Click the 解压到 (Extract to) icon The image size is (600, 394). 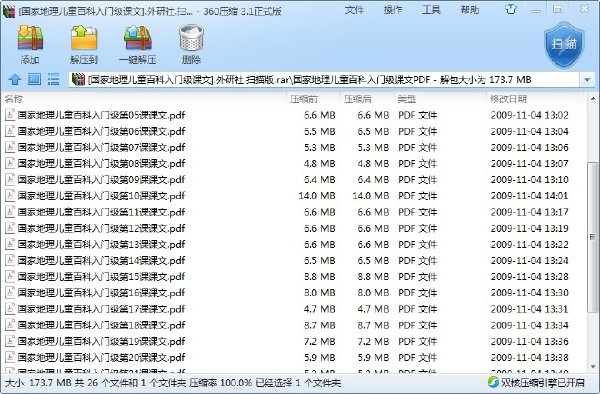point(84,38)
